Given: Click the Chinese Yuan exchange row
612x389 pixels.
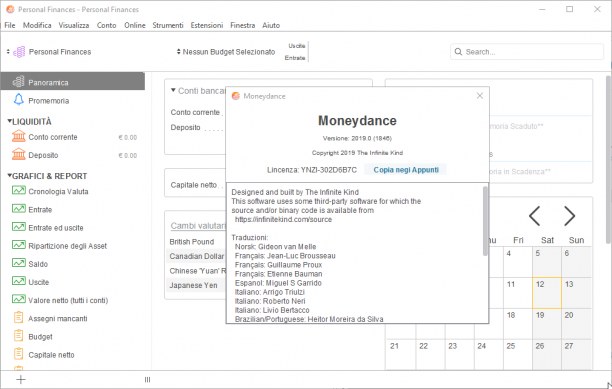Looking at the screenshot, I should tap(196, 271).
